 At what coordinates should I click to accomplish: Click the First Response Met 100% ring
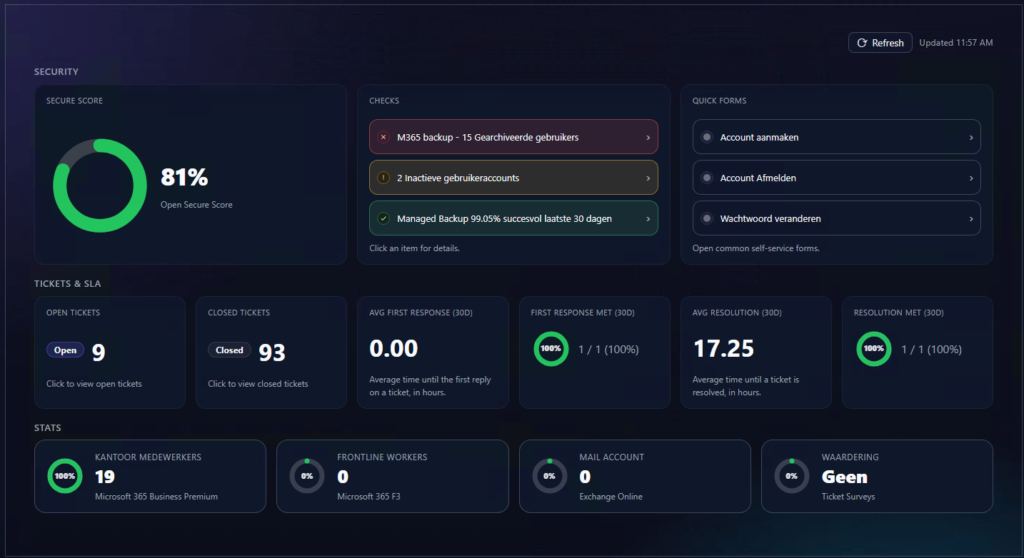(x=551, y=349)
